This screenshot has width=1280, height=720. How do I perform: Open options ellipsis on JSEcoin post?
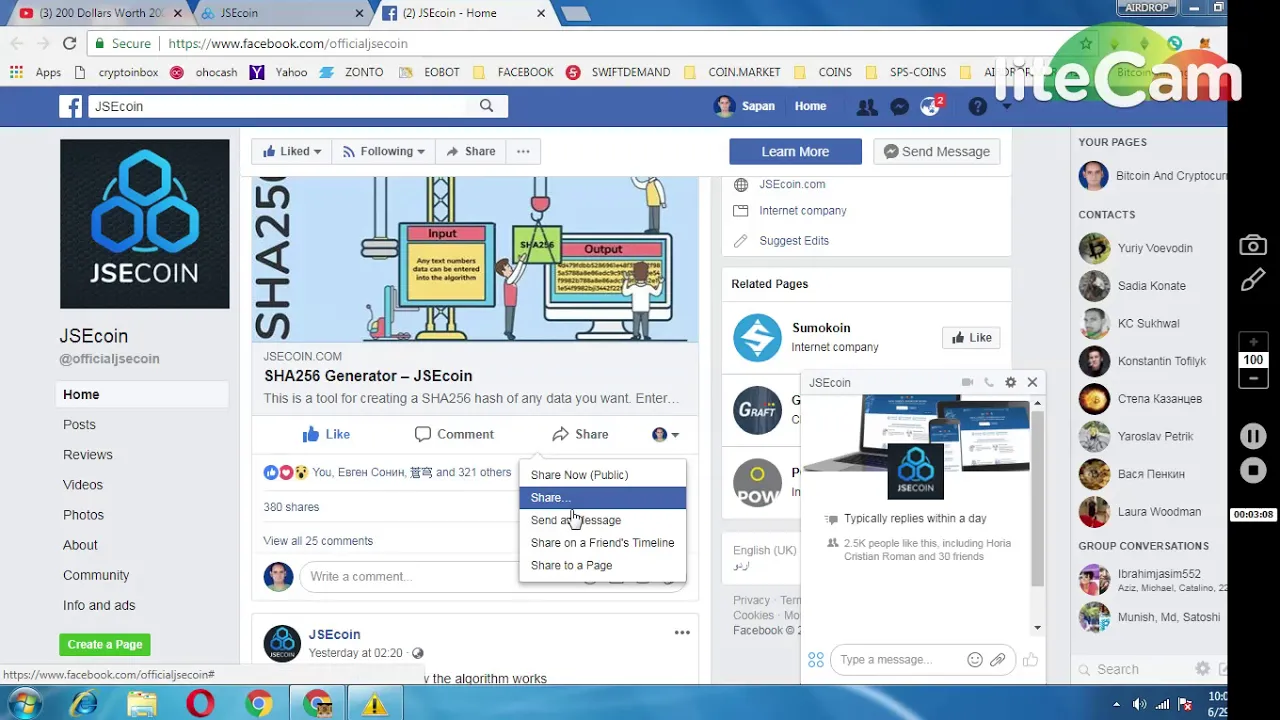point(682,632)
